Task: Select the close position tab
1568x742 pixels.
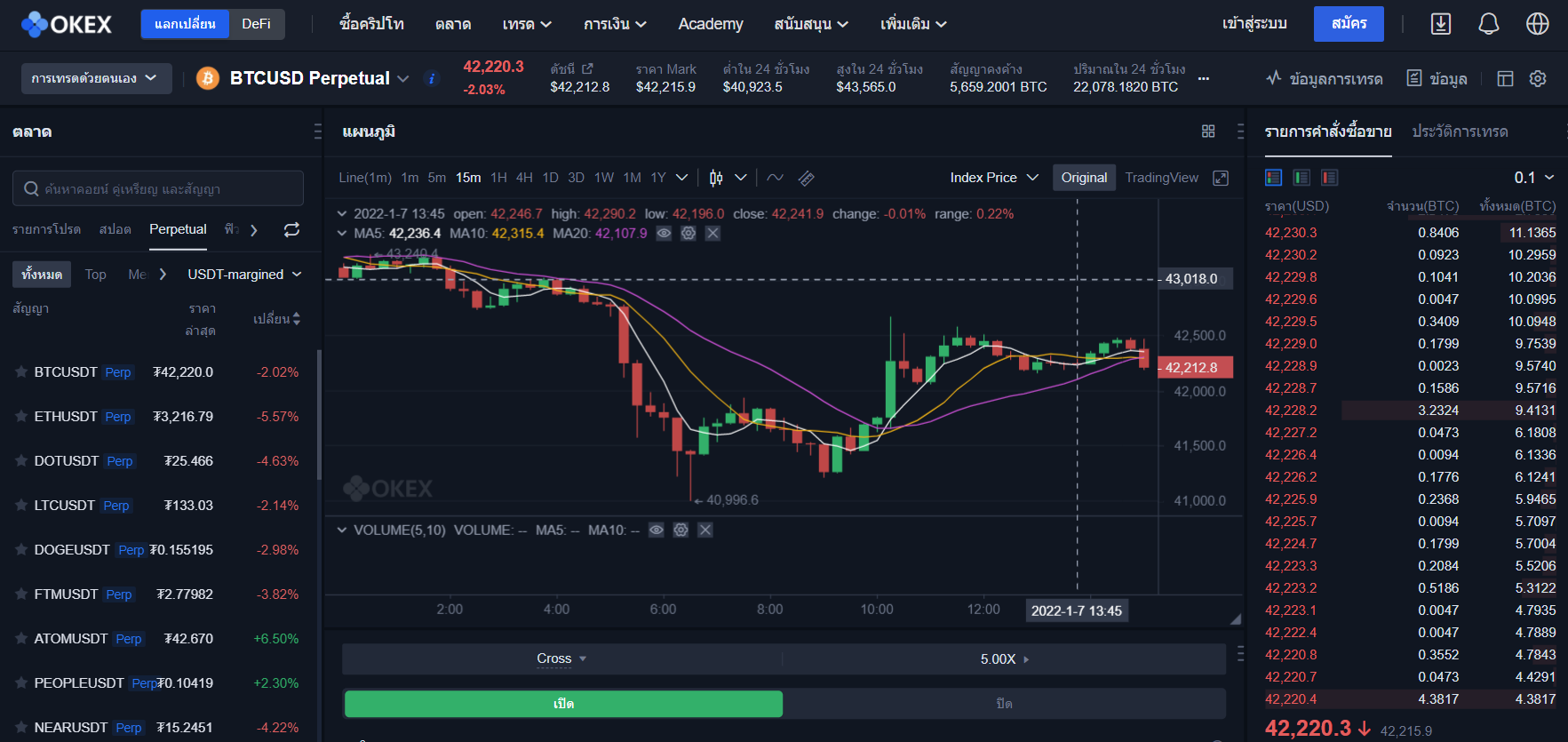Action: 1004,704
